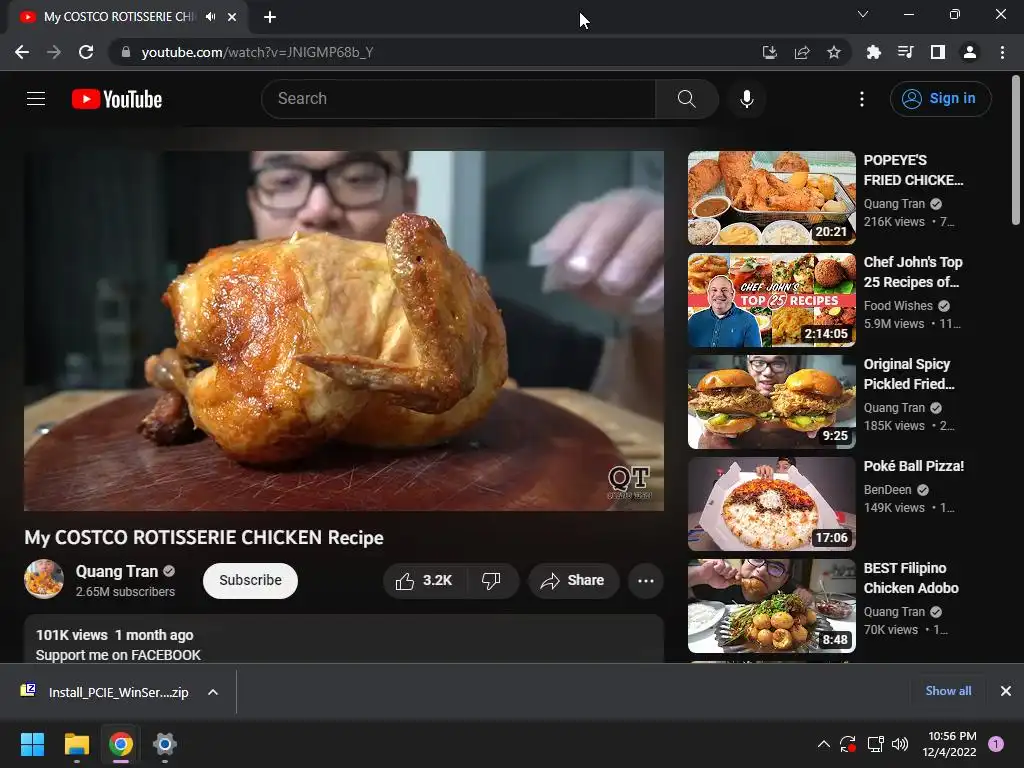This screenshot has height=768, width=1024.
Task: Open a new tab with plus button
Action: pos(270,17)
